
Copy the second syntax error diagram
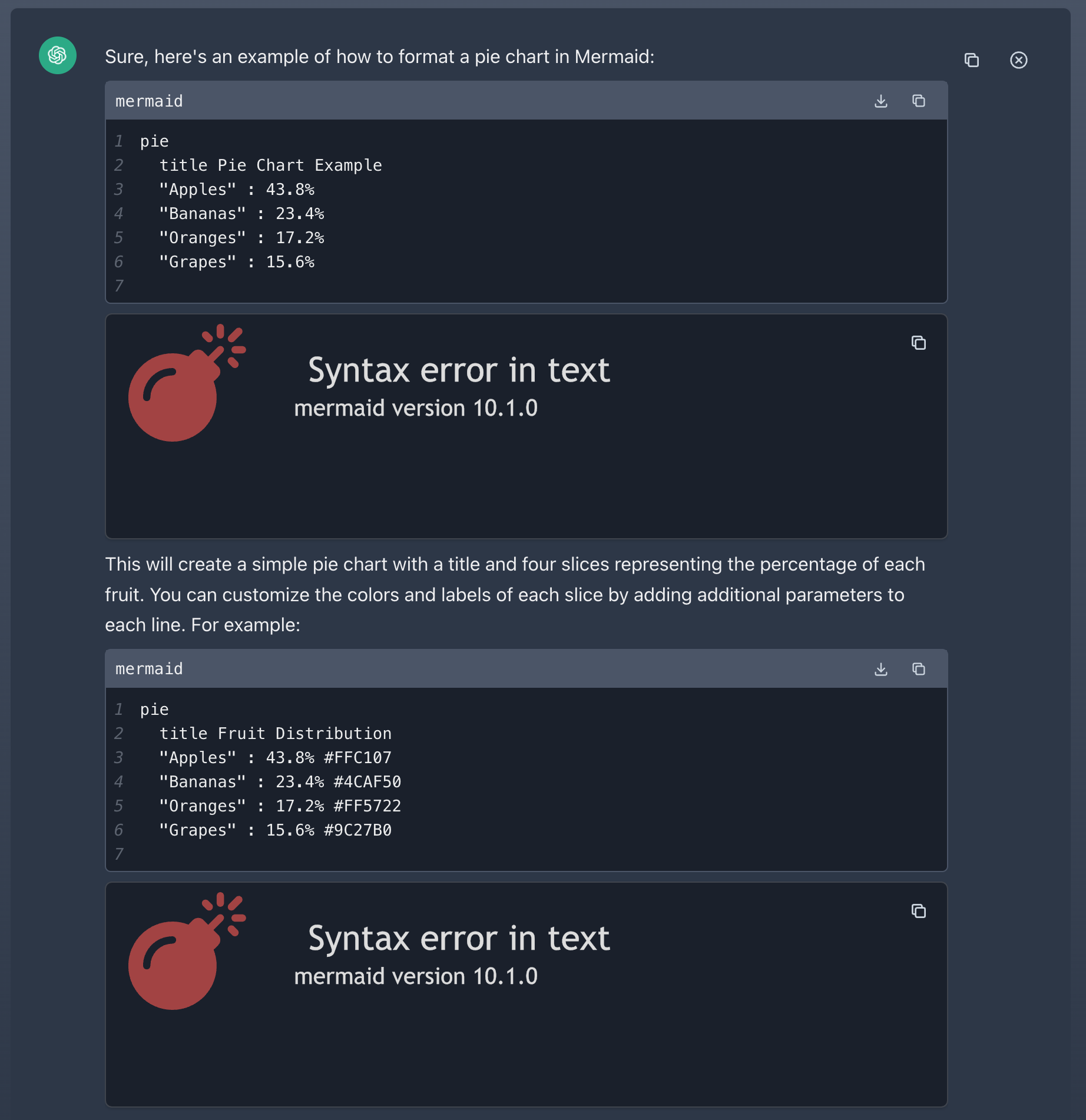pos(919,911)
